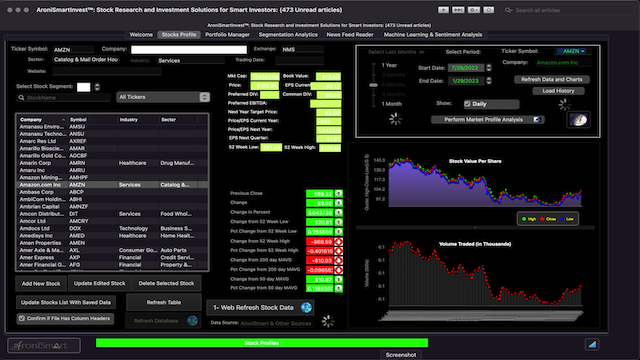Open Machine Learning & Sentiment Analysis tab

pyautogui.click(x=433, y=35)
